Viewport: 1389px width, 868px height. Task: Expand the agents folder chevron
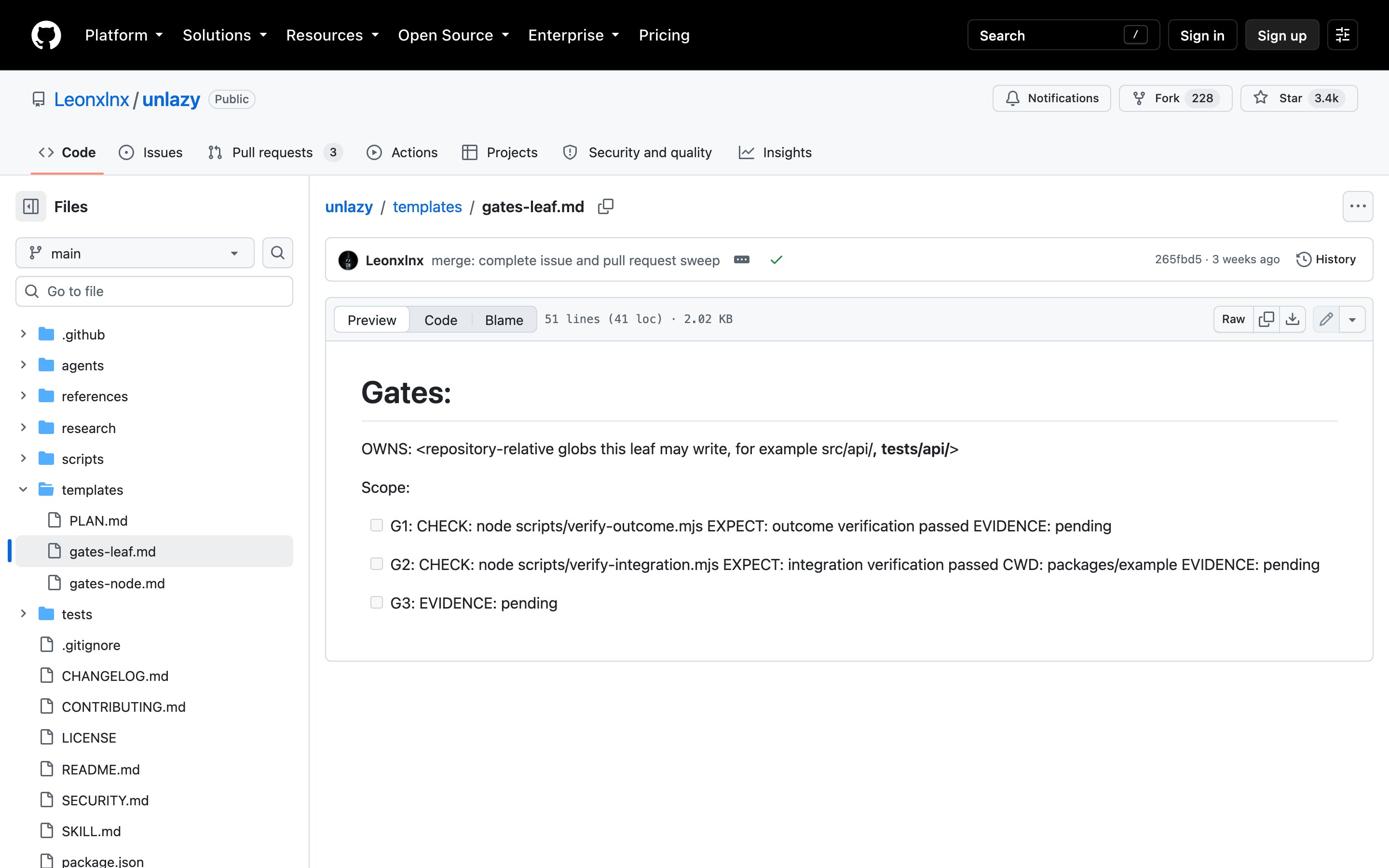[x=24, y=365]
